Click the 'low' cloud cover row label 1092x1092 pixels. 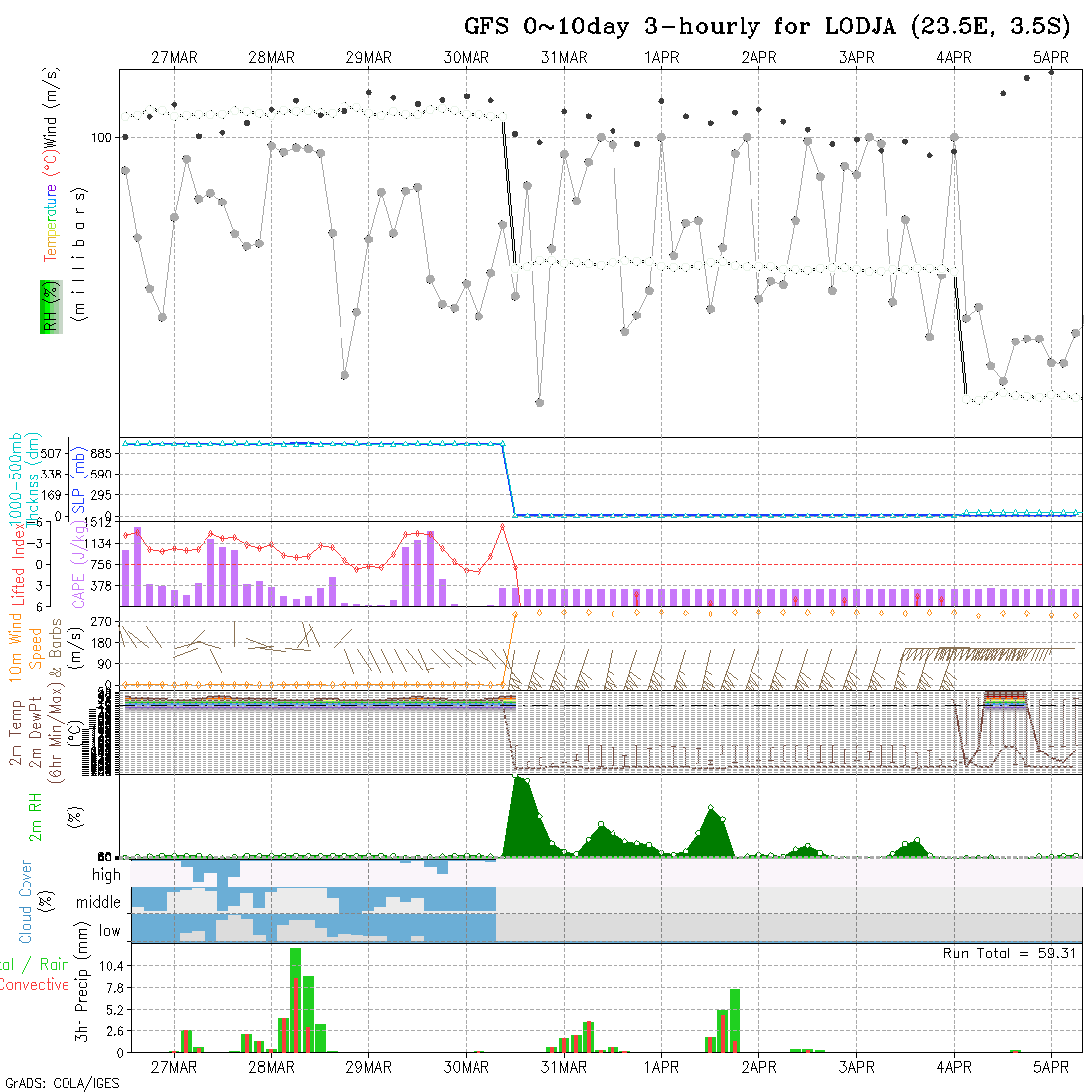click(x=109, y=931)
